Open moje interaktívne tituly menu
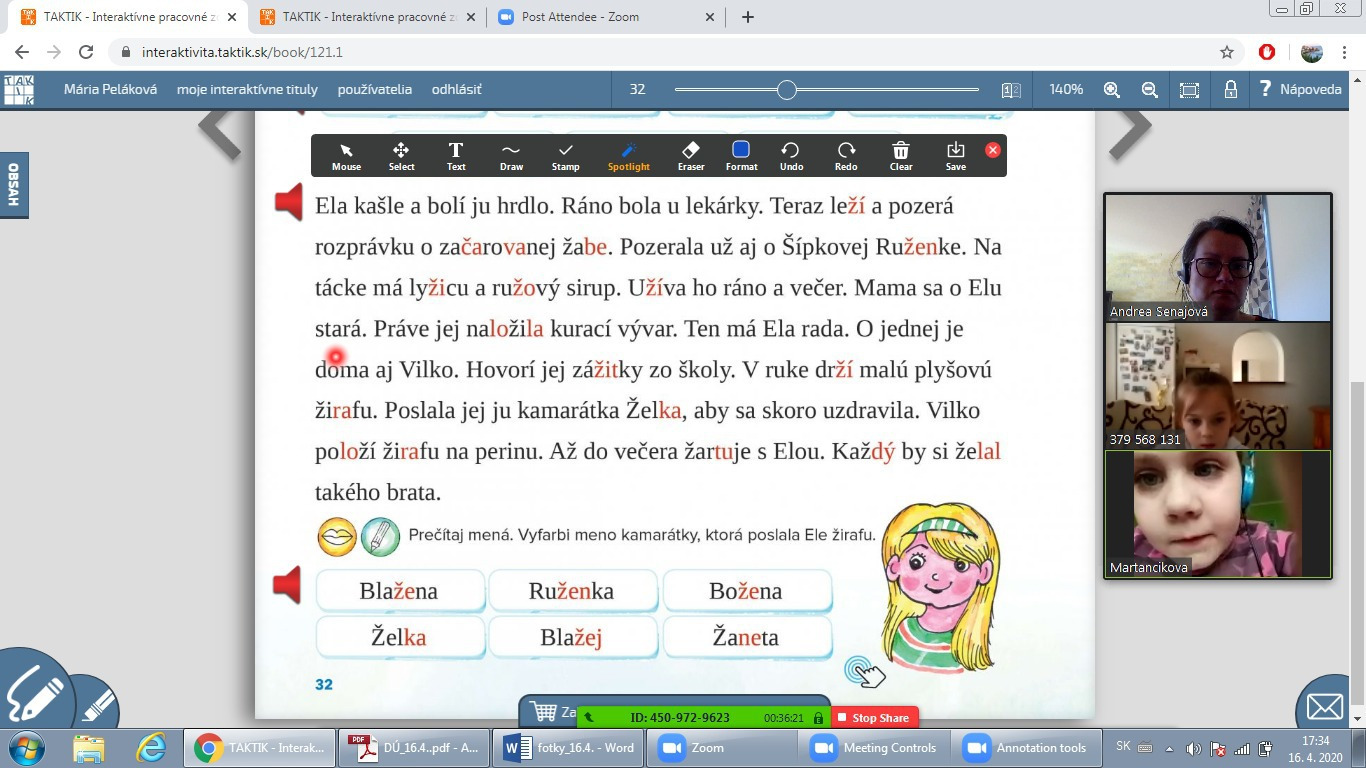This screenshot has height=768, width=1366. click(x=247, y=89)
